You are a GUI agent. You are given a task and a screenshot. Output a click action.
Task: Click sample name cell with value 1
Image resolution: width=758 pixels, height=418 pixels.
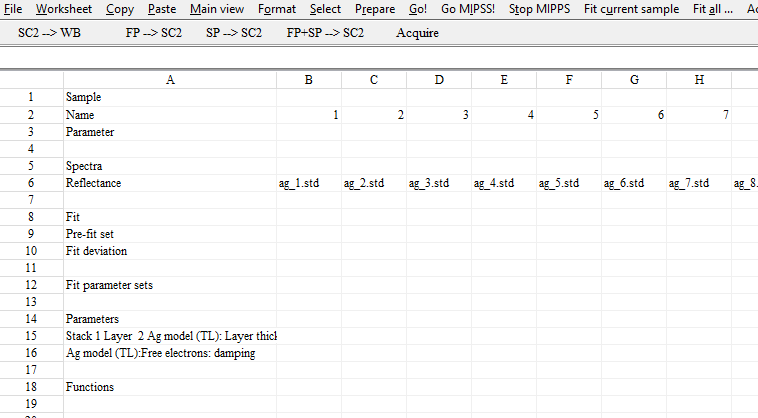(x=309, y=115)
